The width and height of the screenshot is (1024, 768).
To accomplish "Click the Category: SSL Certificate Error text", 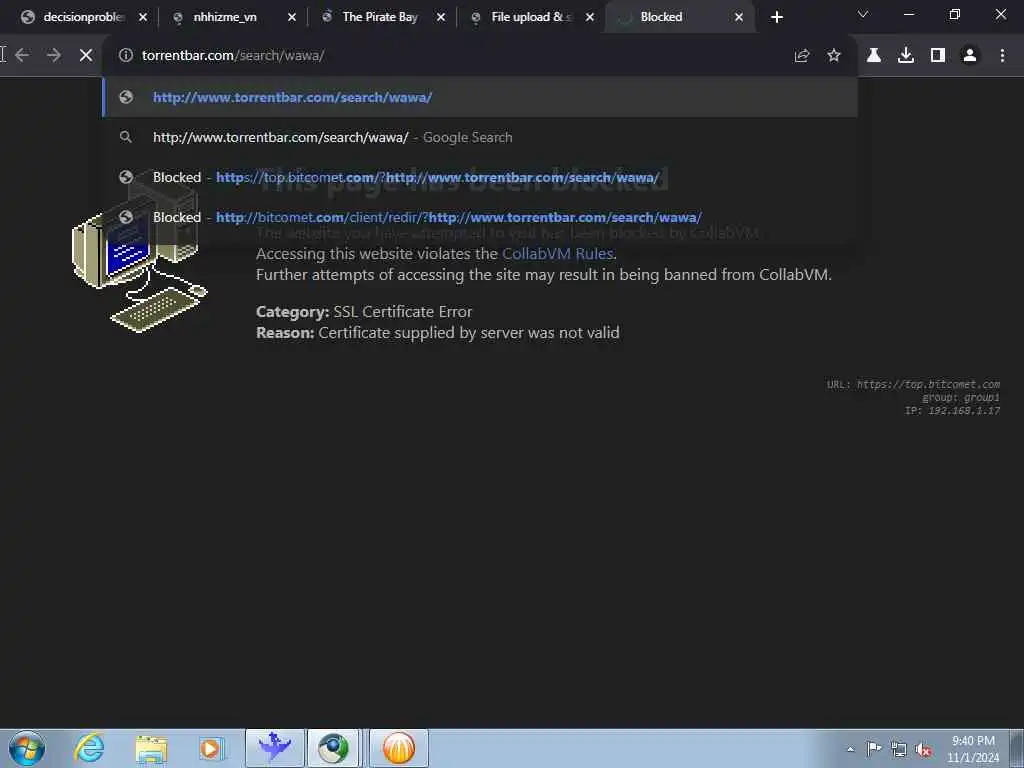I will pos(364,312).
